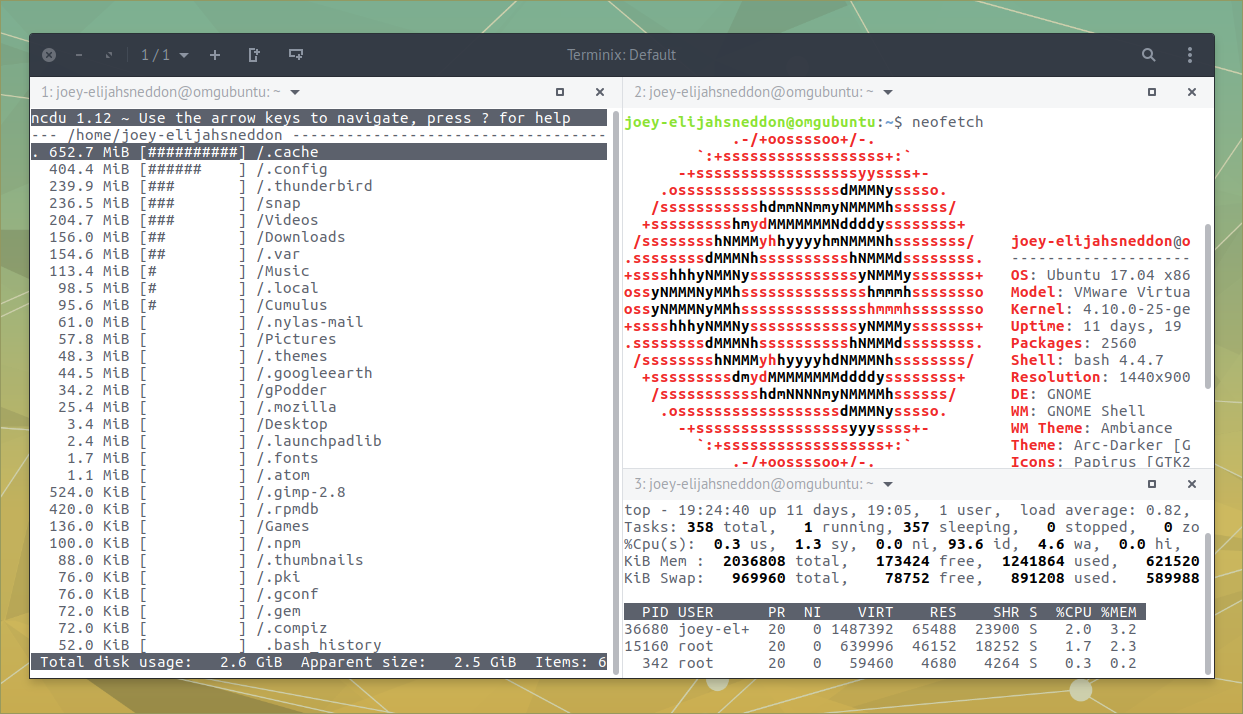Click the Resolution: 1440x900 line
The height and width of the screenshot is (714, 1243).
1101,377
